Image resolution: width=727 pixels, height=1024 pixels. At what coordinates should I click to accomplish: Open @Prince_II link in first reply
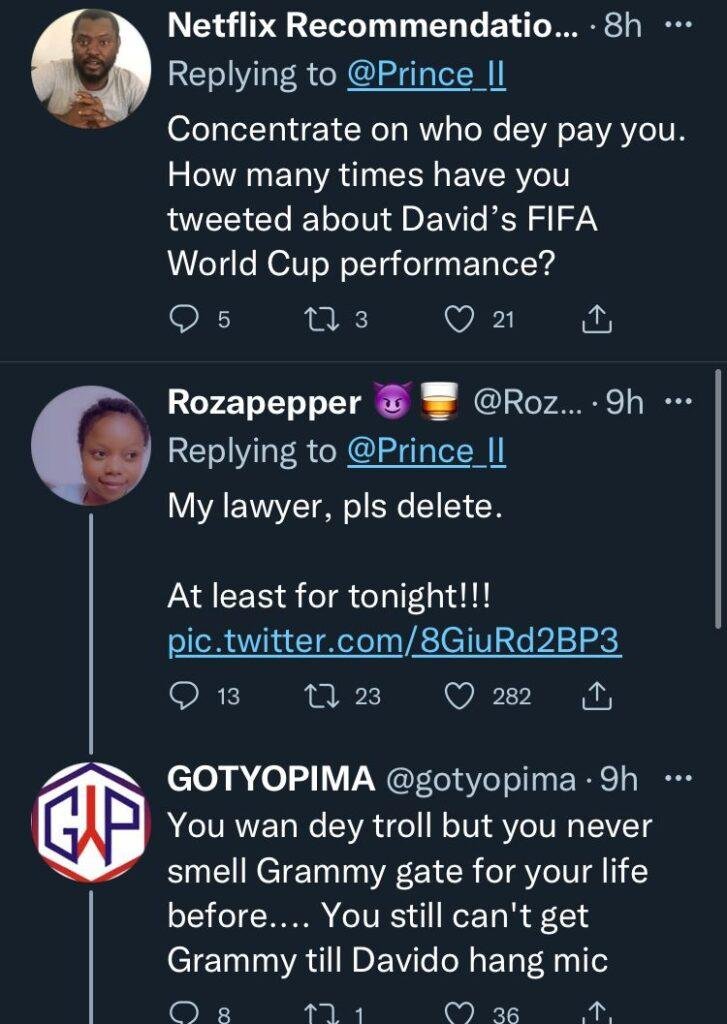[425, 74]
